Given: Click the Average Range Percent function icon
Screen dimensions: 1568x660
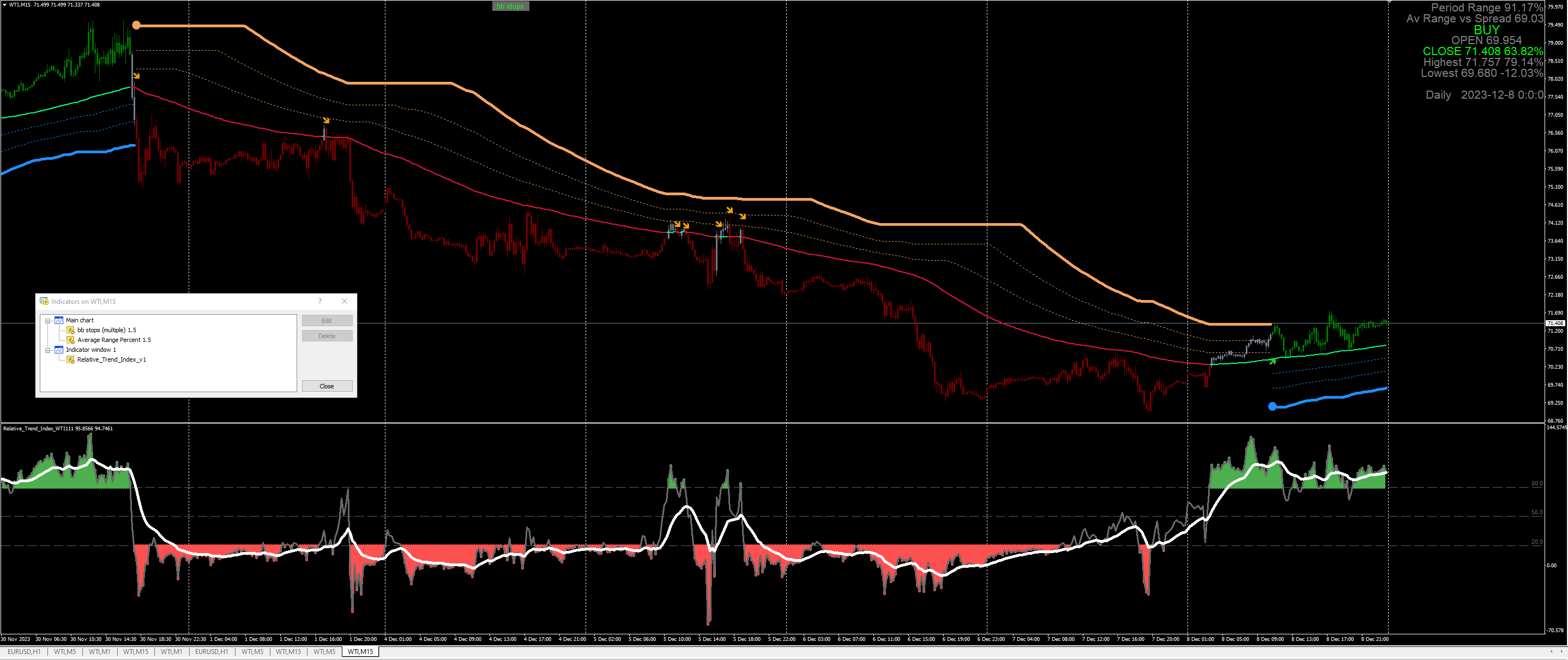Looking at the screenshot, I should [x=71, y=340].
